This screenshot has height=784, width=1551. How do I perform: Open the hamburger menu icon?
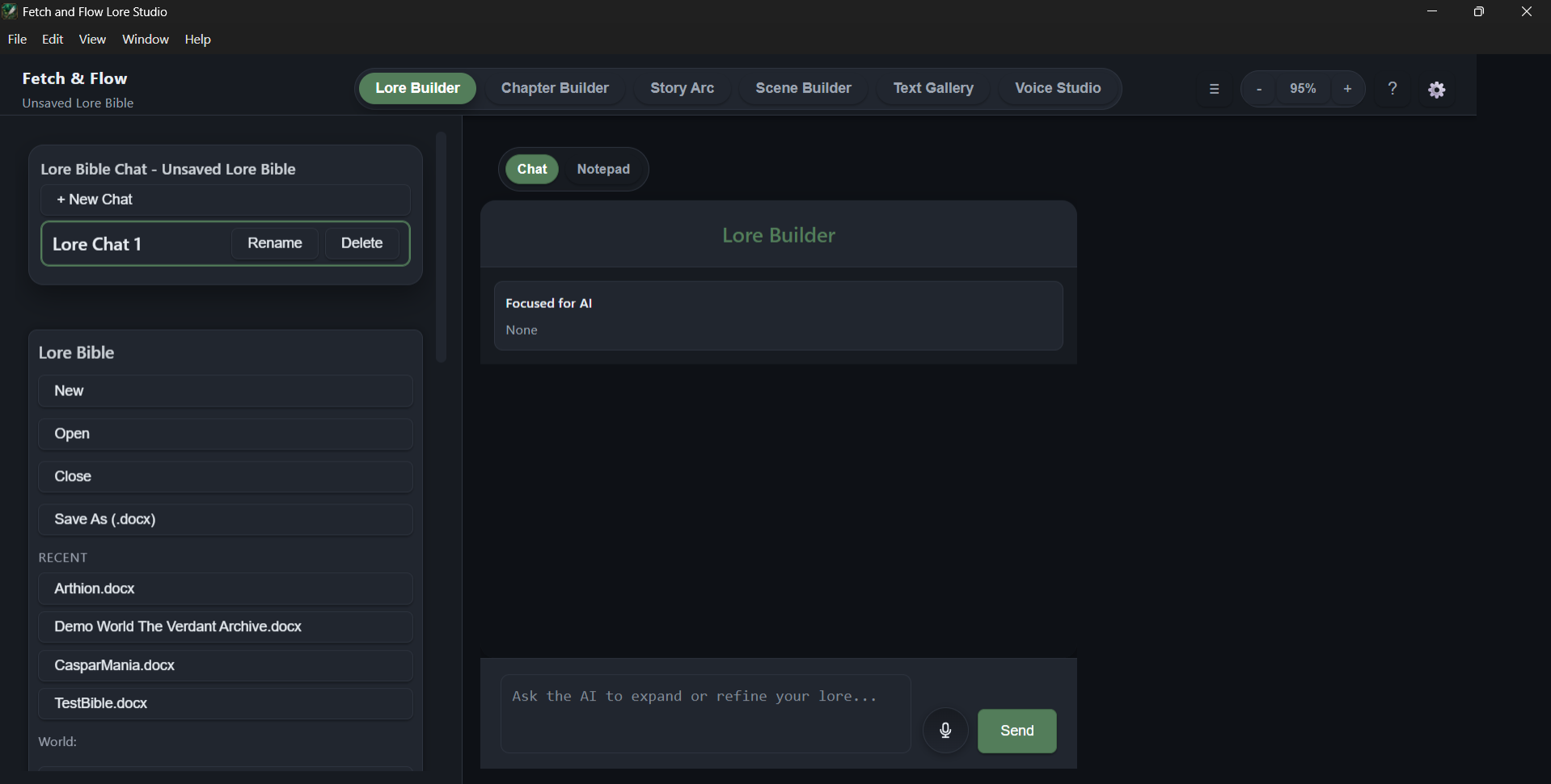1214,89
